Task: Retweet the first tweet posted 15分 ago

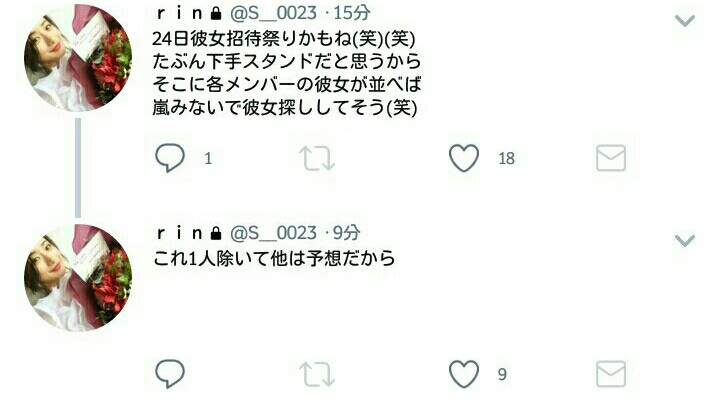Action: click(317, 158)
